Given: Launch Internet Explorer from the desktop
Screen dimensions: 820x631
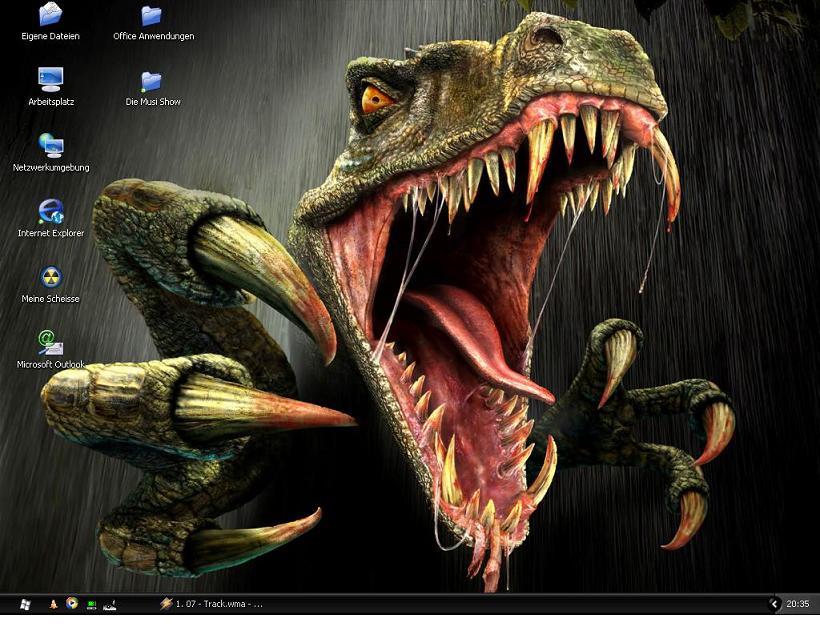Looking at the screenshot, I should (x=51, y=211).
